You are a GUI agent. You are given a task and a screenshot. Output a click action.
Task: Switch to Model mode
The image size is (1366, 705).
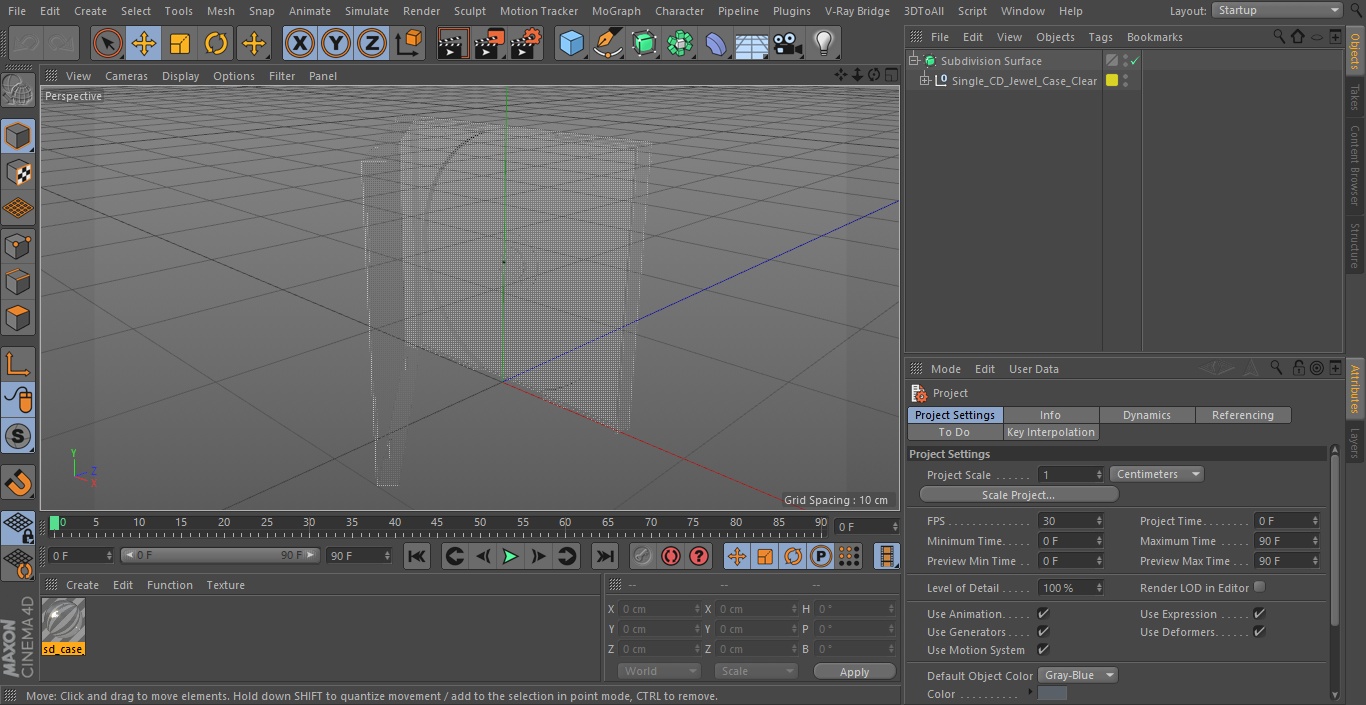[18, 136]
